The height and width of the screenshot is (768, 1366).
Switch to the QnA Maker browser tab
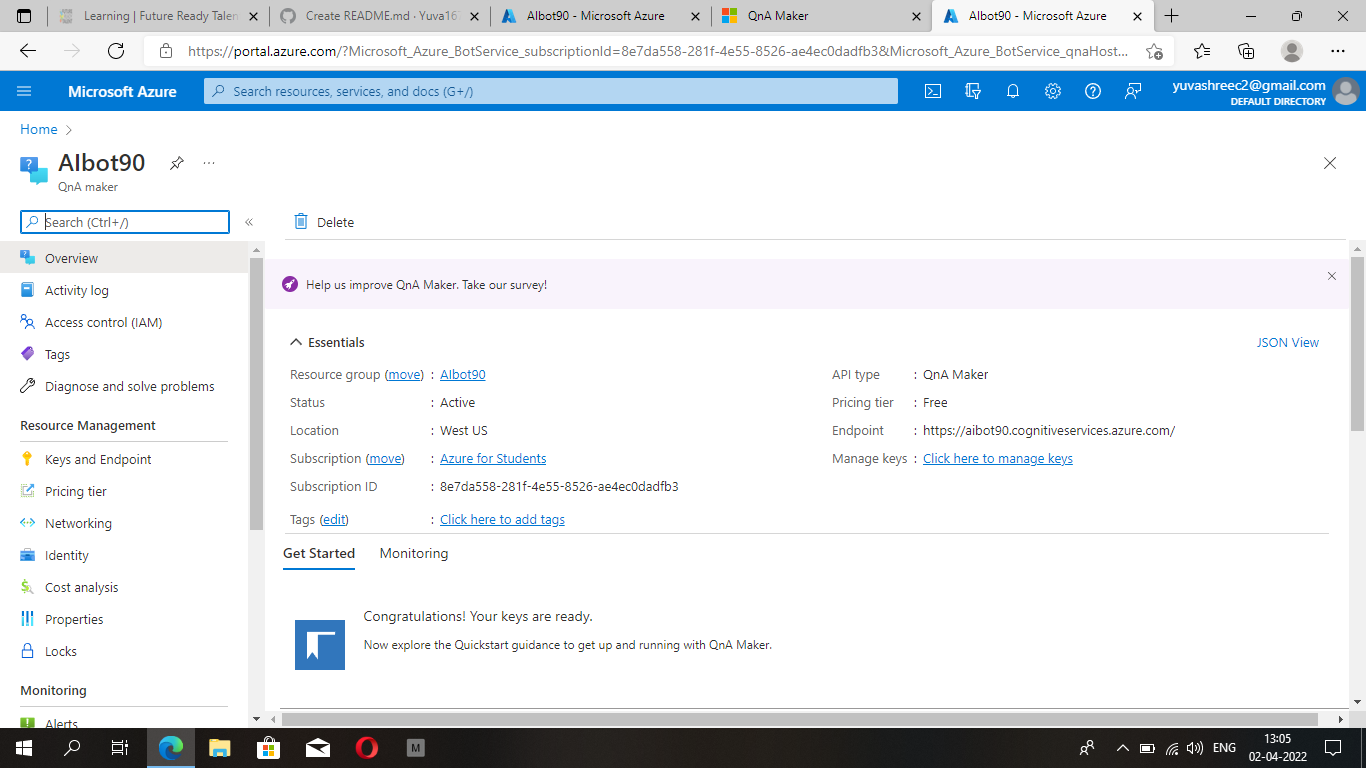click(x=820, y=16)
